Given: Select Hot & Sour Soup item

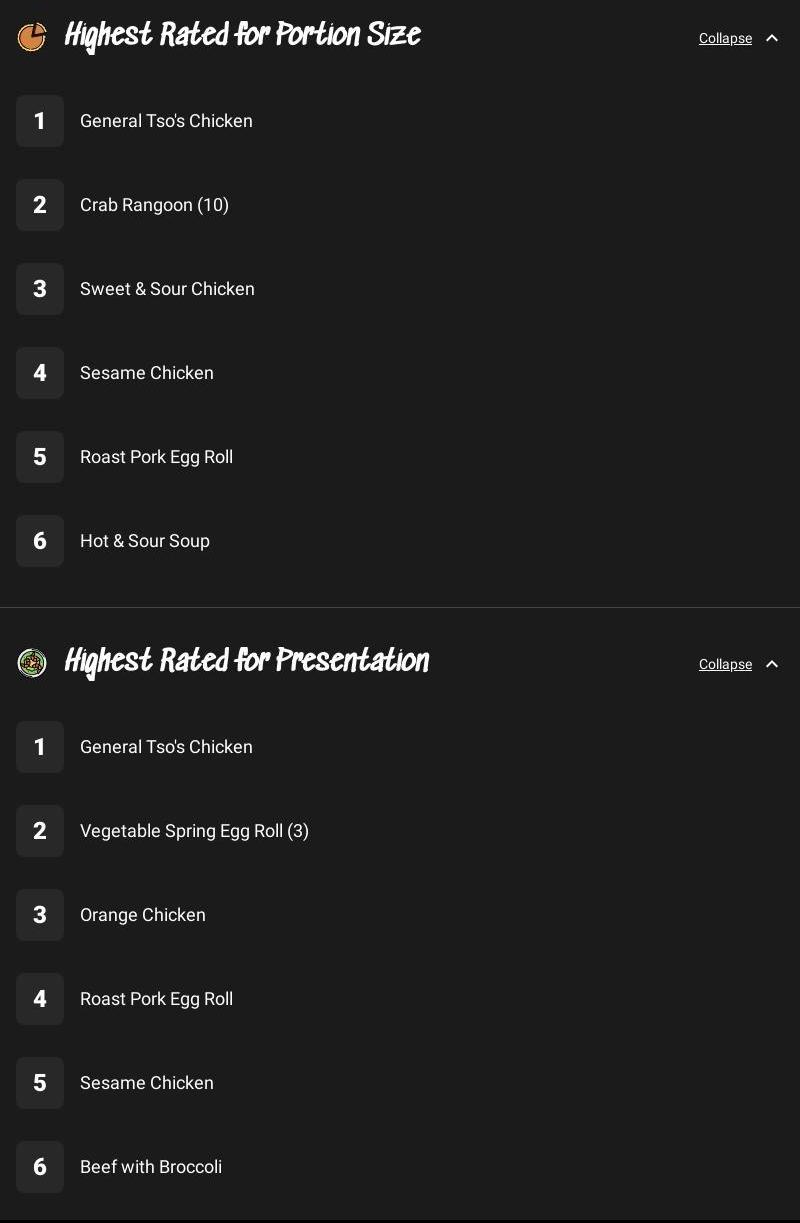Looking at the screenshot, I should (x=145, y=541).
